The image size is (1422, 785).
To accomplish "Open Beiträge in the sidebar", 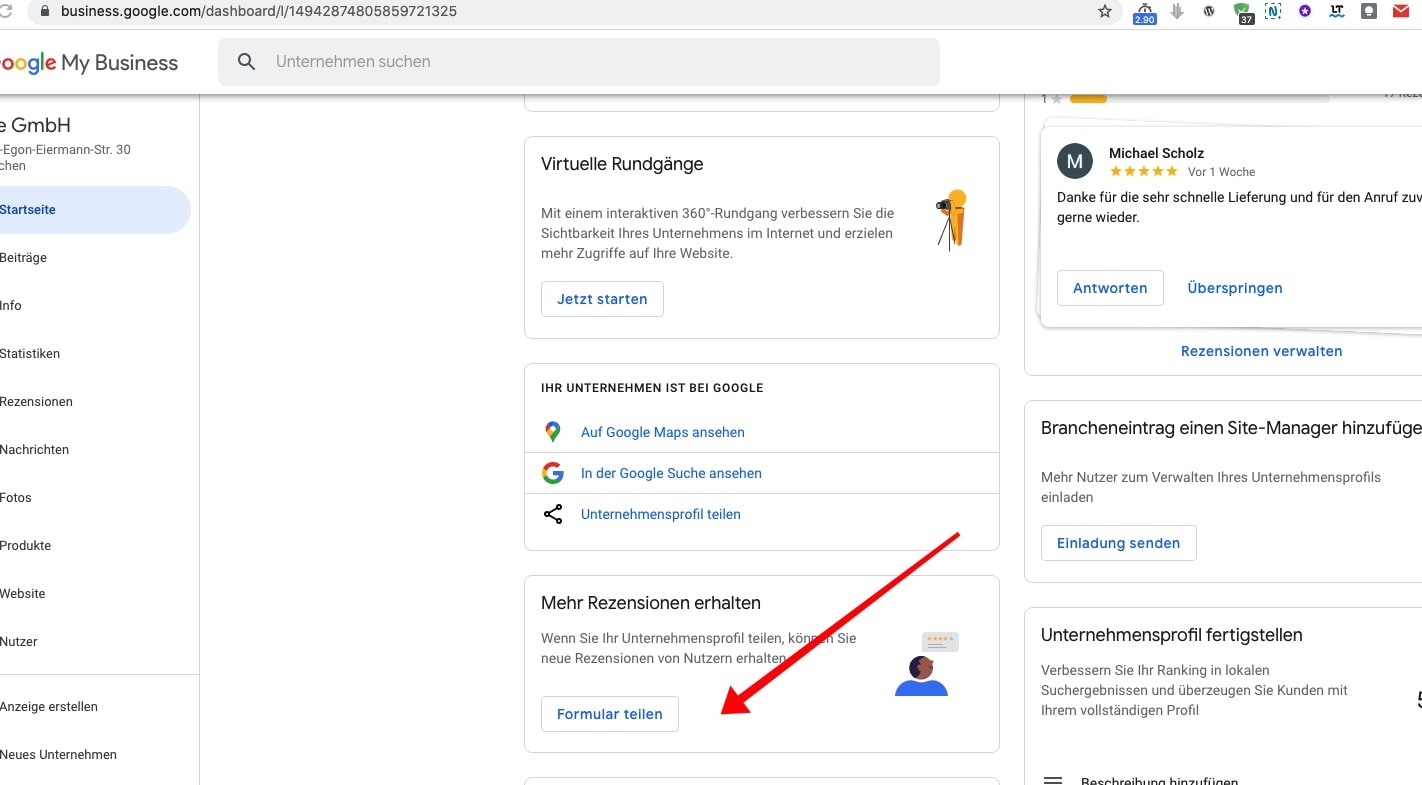I will [24, 258].
